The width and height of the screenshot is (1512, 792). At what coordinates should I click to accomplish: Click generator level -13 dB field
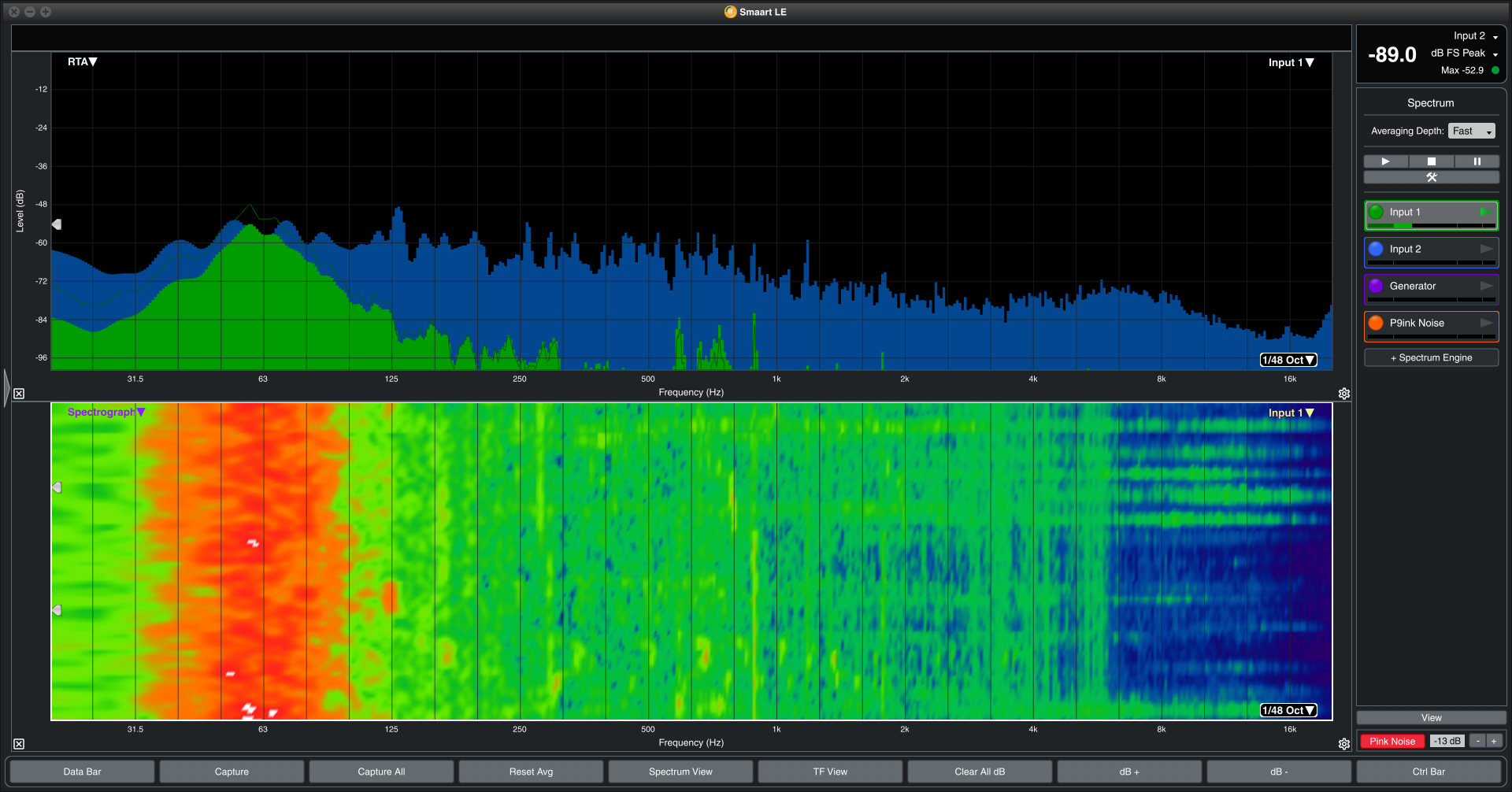point(1447,741)
